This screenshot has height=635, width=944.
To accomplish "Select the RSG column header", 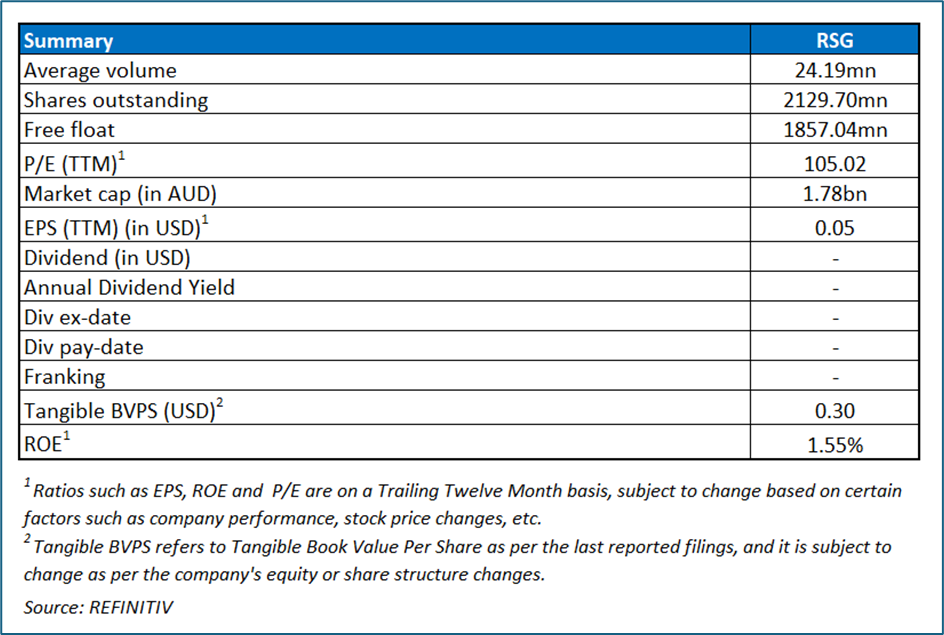I will (x=835, y=41).
